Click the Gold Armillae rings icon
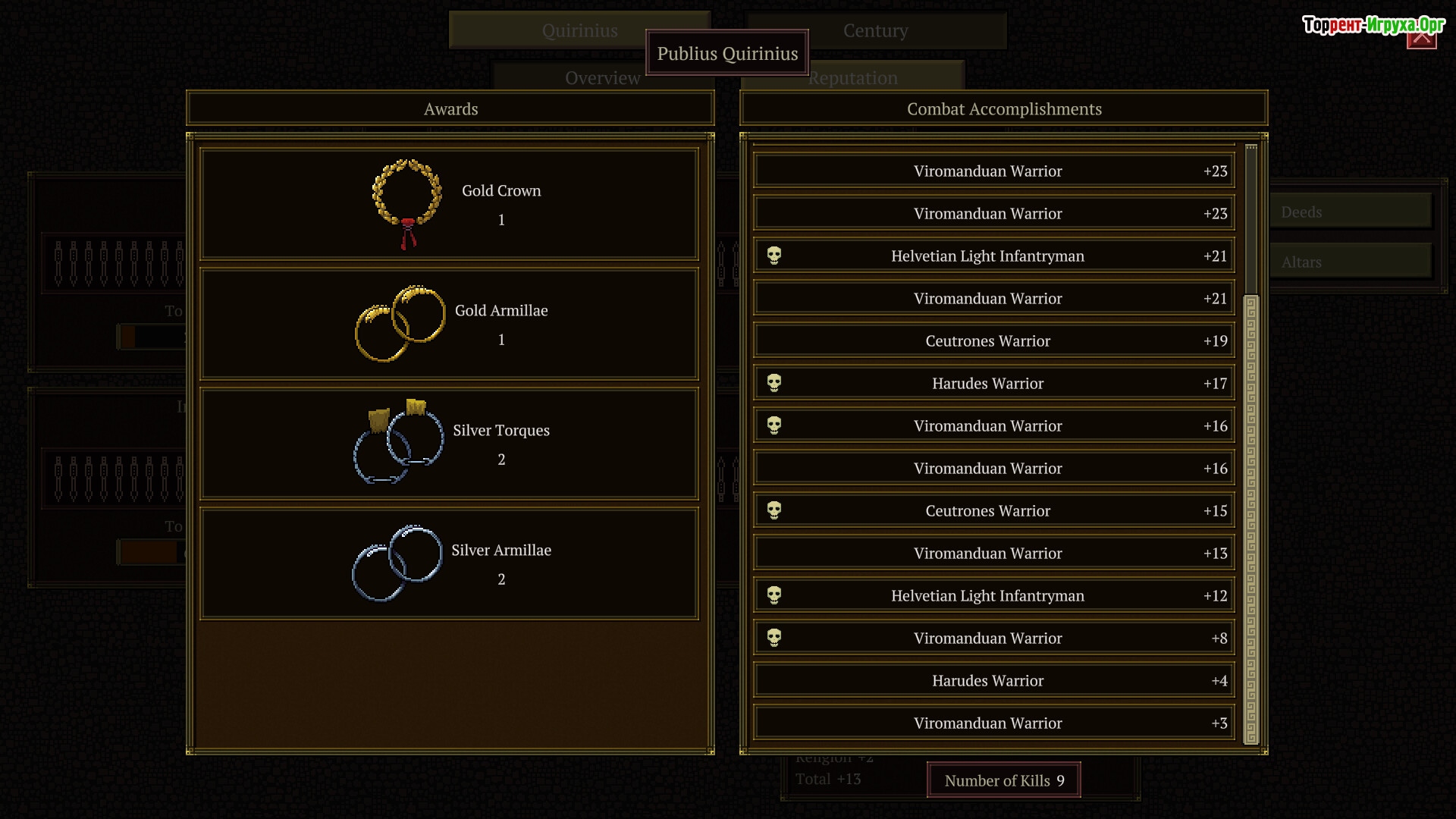This screenshot has height=819, width=1456. click(x=400, y=323)
